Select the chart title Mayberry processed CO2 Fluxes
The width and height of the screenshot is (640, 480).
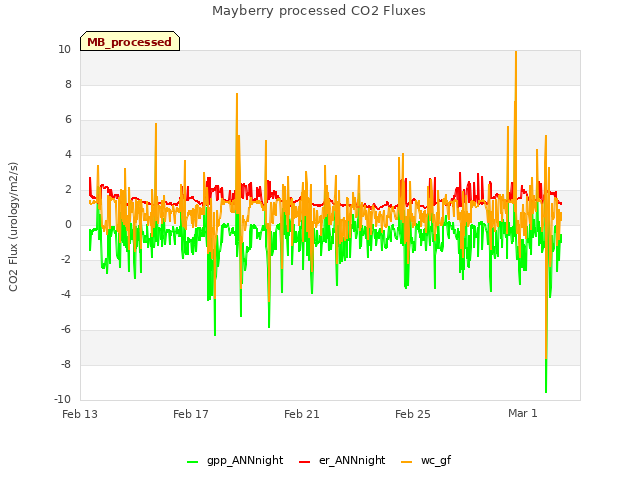319,11
